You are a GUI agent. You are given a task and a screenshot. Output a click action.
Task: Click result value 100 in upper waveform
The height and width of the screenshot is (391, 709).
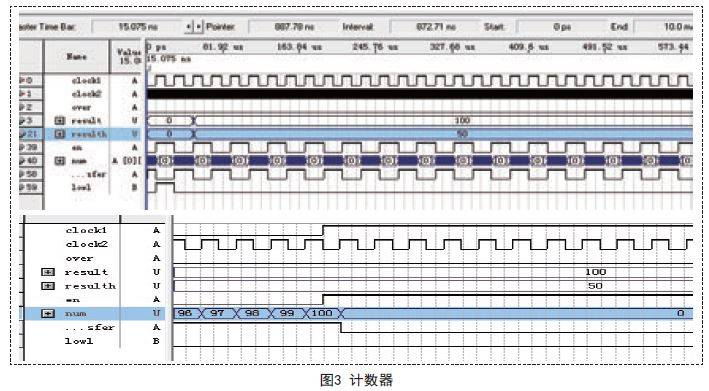462,121
